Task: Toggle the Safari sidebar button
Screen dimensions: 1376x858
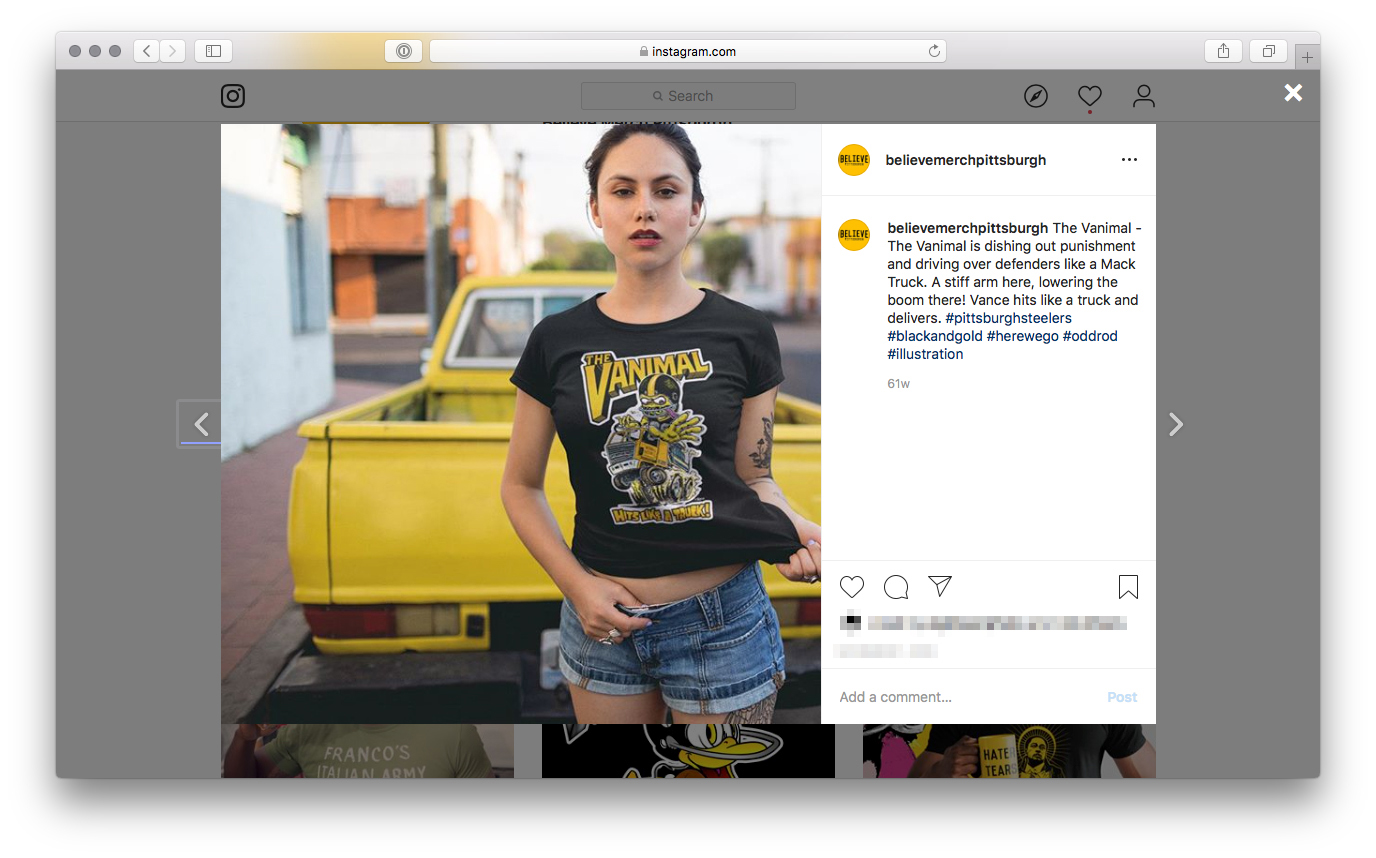Action: pyautogui.click(x=213, y=51)
